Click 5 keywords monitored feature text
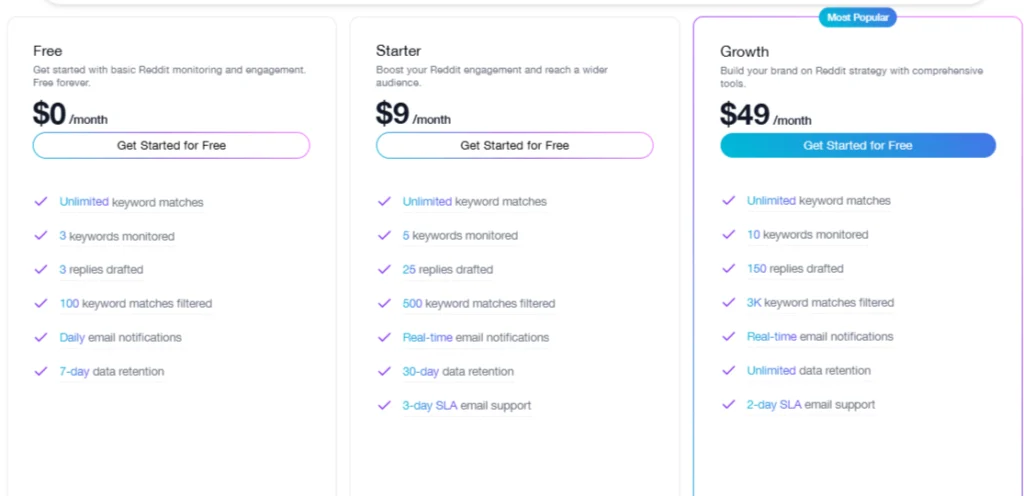This screenshot has height=496, width=1024. tap(460, 235)
